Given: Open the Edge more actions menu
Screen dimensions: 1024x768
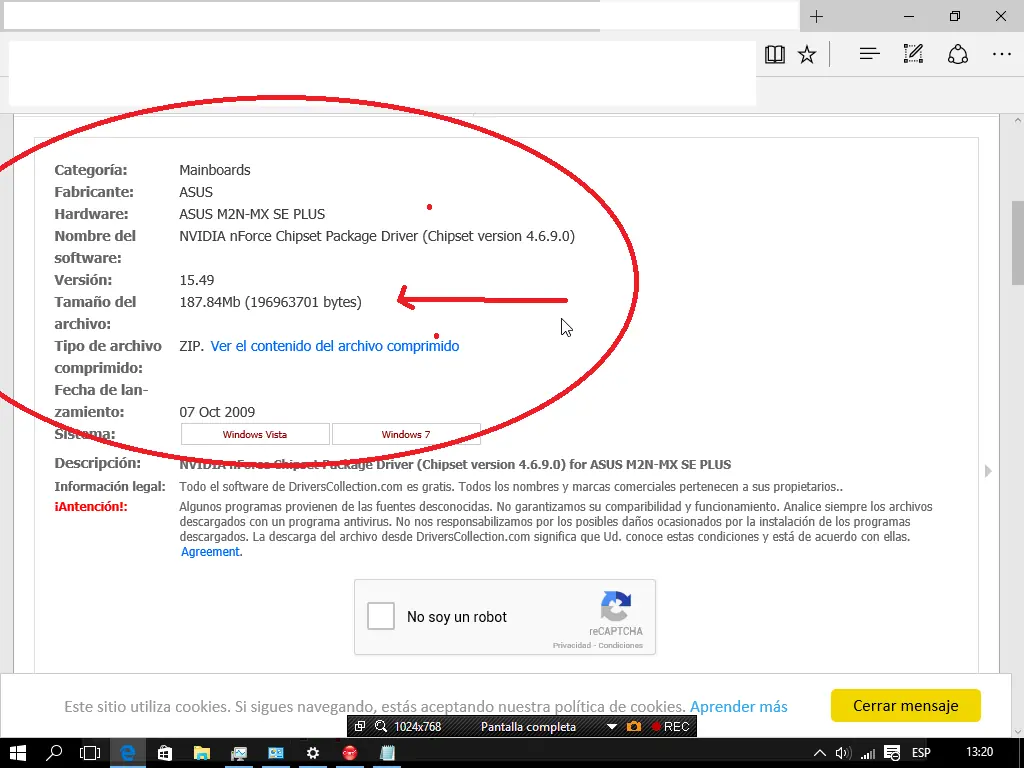Looking at the screenshot, I should (1001, 54).
